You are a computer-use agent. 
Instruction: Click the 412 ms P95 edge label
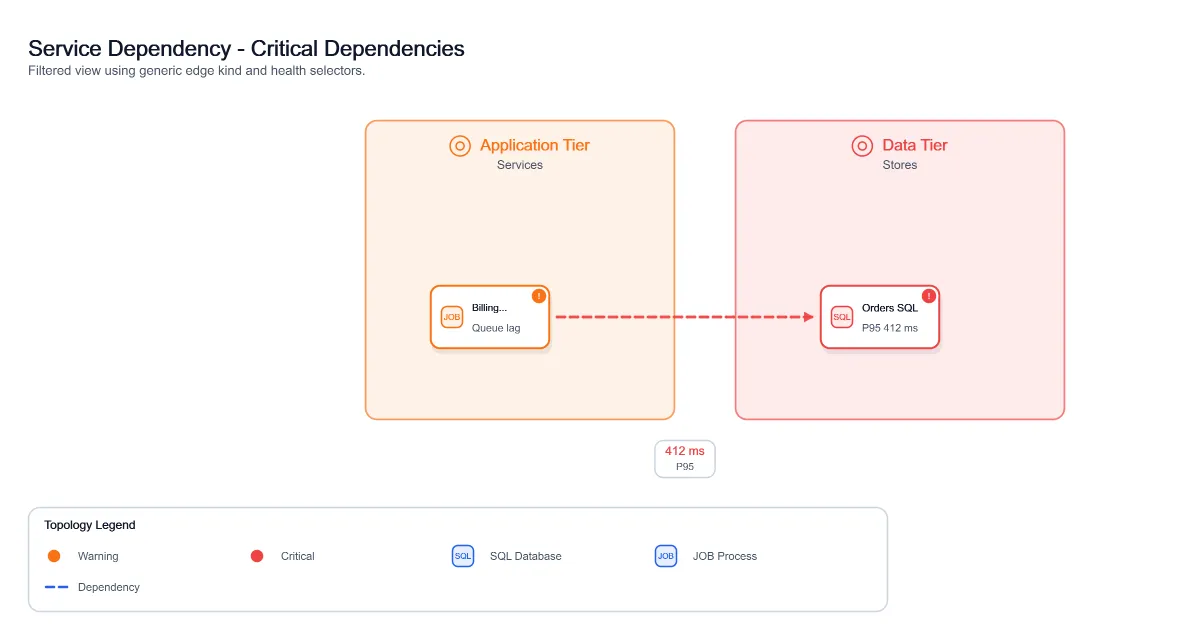click(685, 459)
